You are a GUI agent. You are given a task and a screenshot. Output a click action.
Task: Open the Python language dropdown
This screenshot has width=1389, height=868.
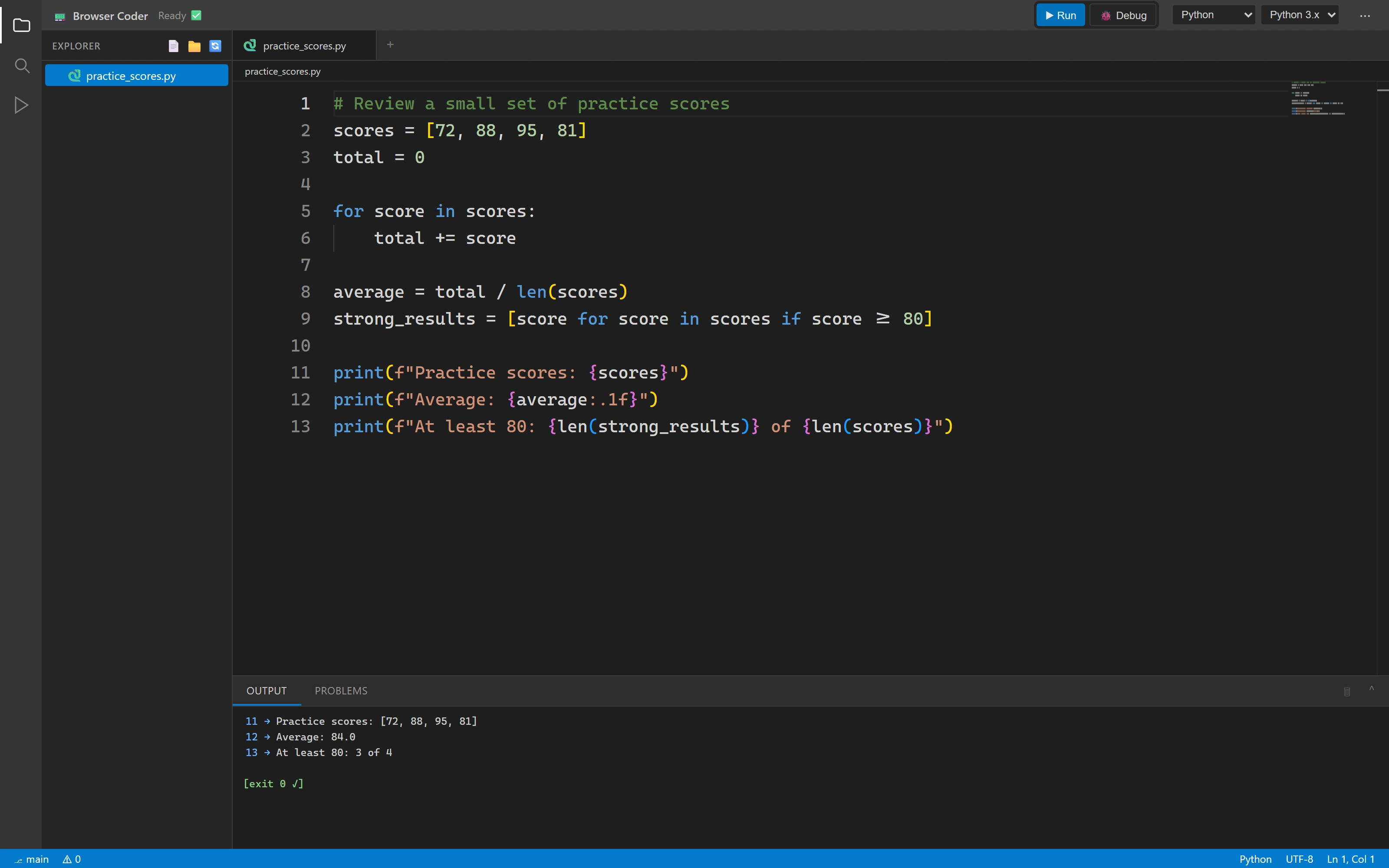click(1213, 15)
